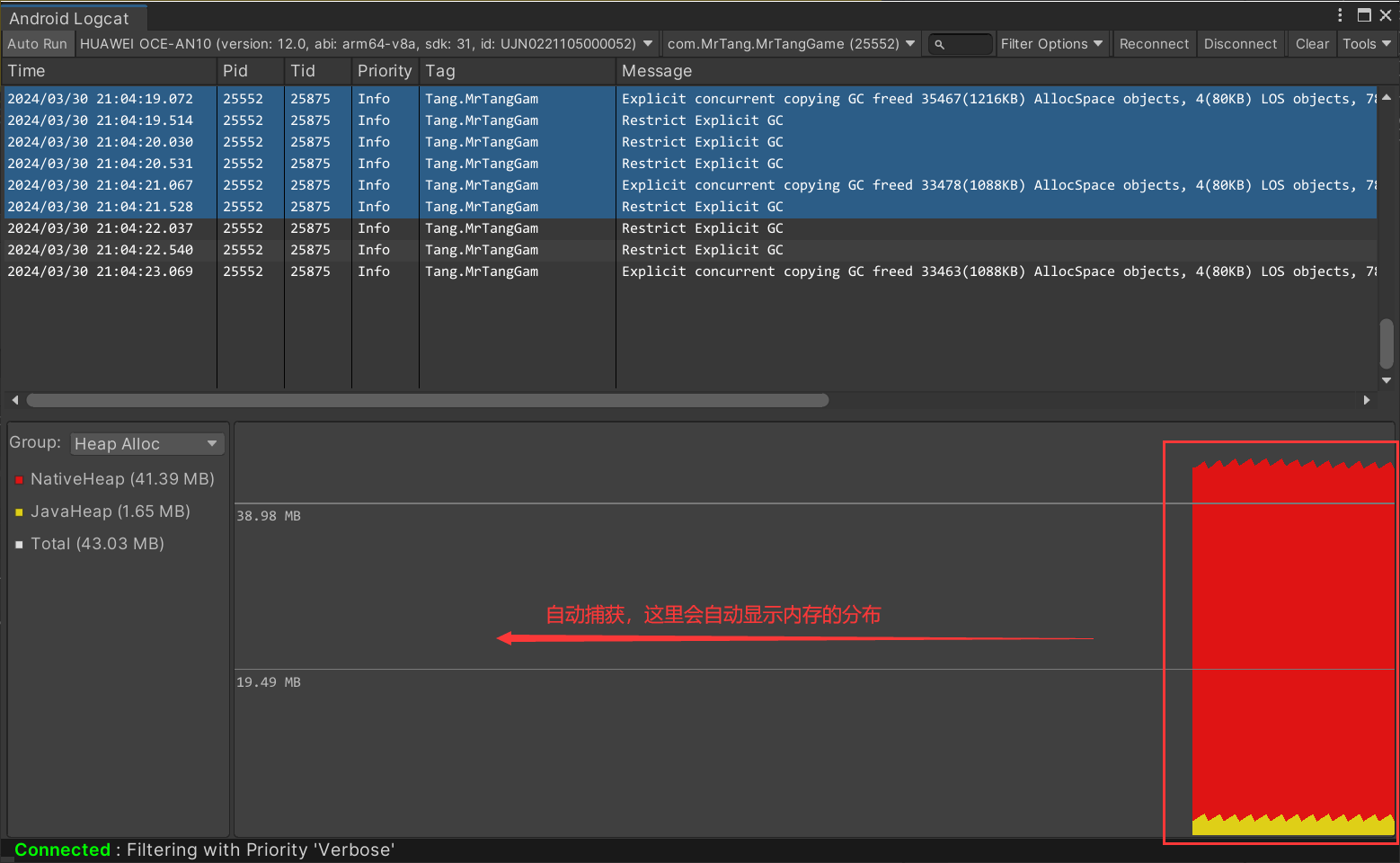Click the Reconnect button

[1154, 44]
